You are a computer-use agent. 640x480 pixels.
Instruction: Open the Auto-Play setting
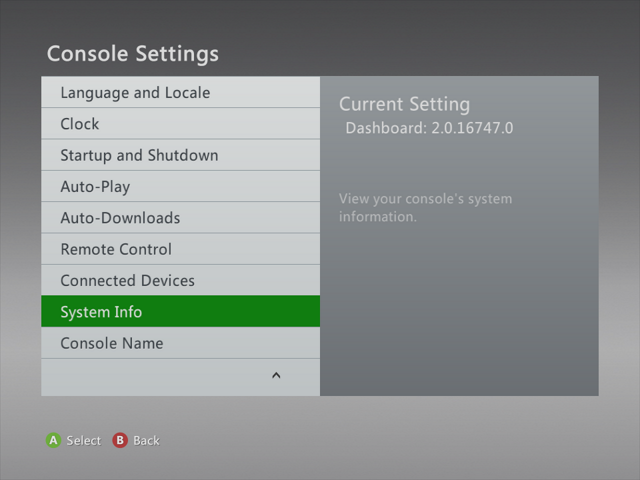[x=95, y=187]
